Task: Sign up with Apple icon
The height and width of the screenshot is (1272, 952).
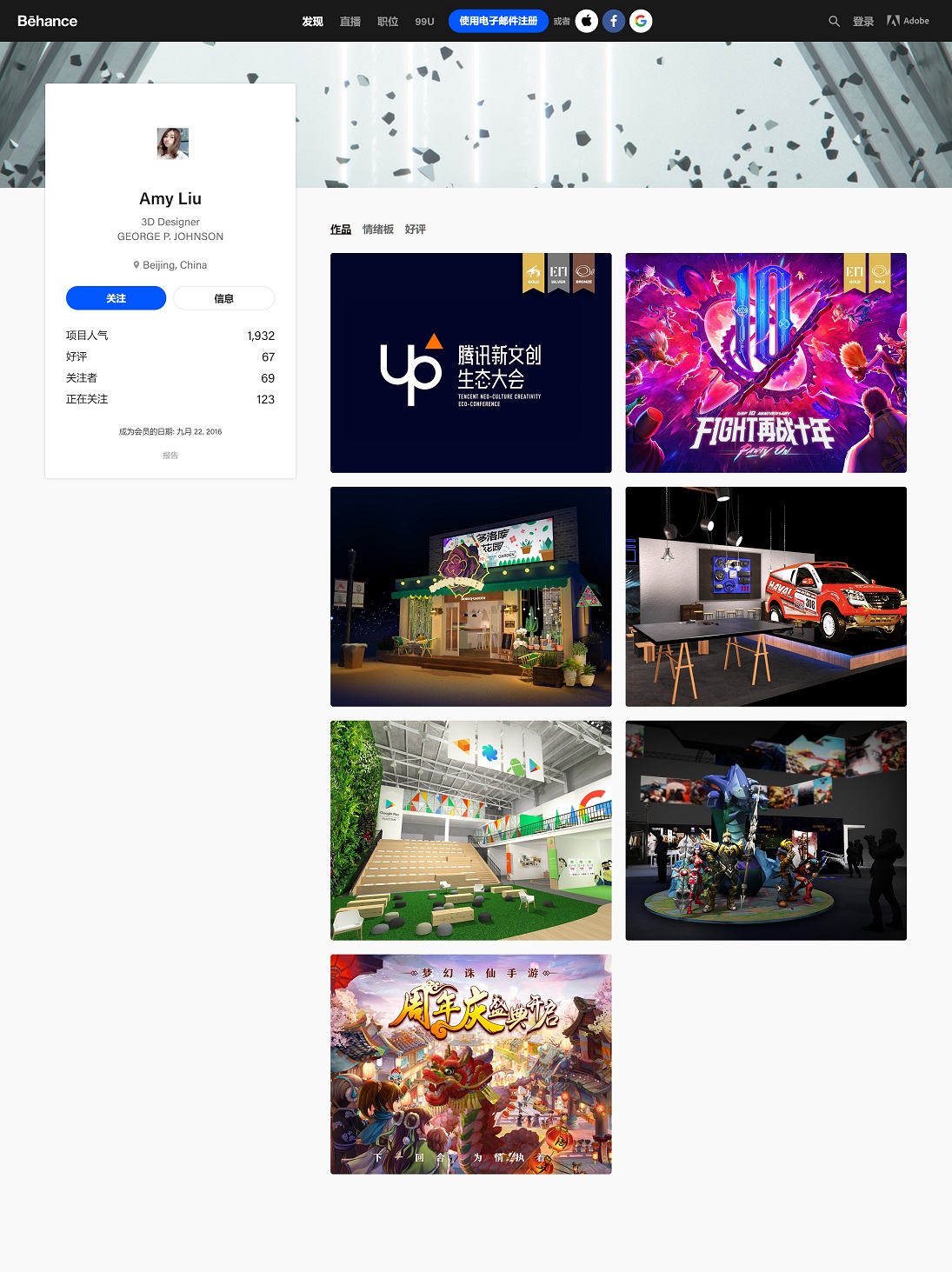Action: coord(587,21)
